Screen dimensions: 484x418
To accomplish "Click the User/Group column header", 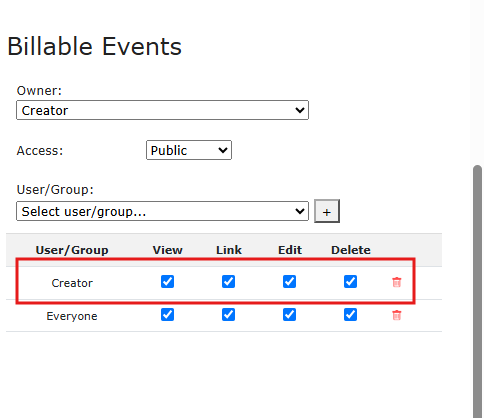I will click(72, 250).
